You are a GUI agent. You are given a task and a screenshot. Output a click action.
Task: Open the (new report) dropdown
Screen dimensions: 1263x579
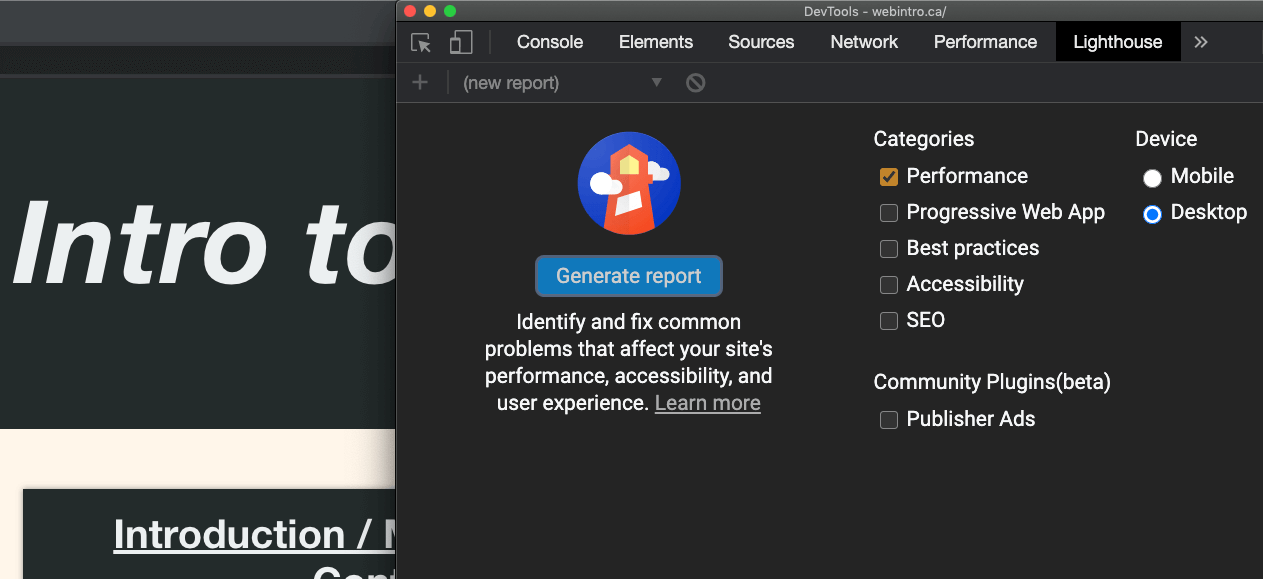coord(562,83)
